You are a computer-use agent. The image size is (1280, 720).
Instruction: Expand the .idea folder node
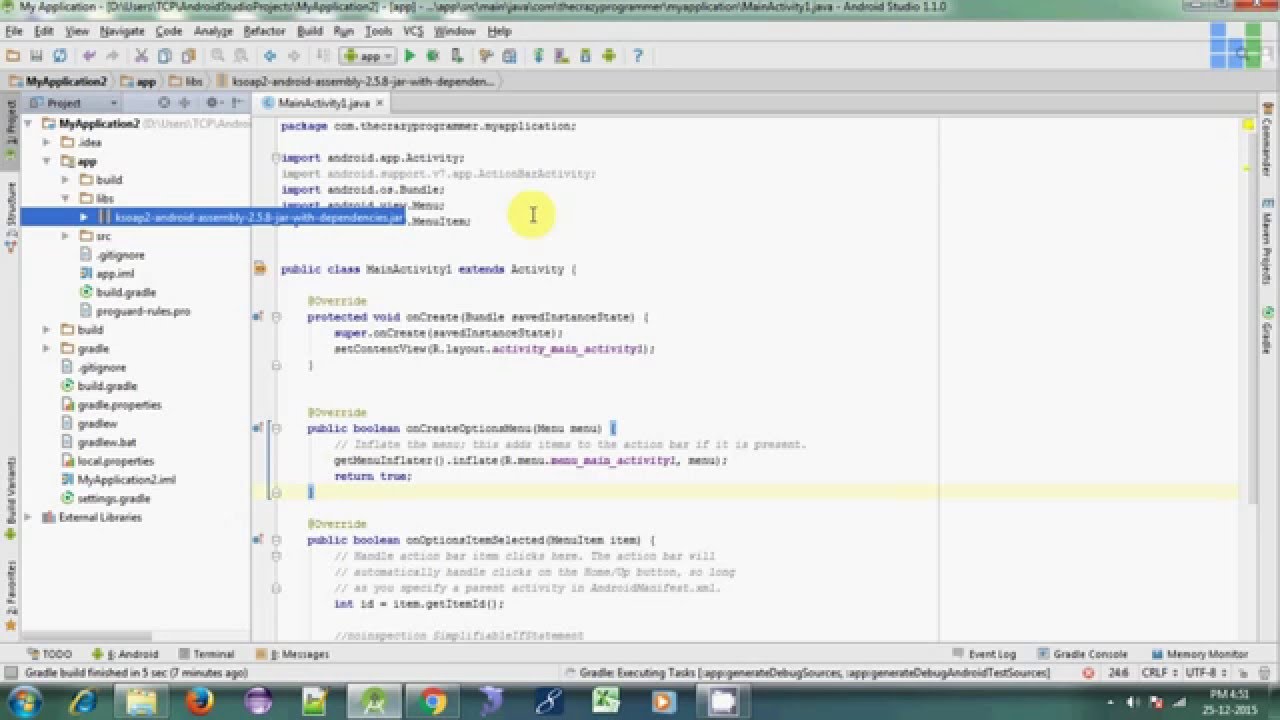(x=46, y=142)
